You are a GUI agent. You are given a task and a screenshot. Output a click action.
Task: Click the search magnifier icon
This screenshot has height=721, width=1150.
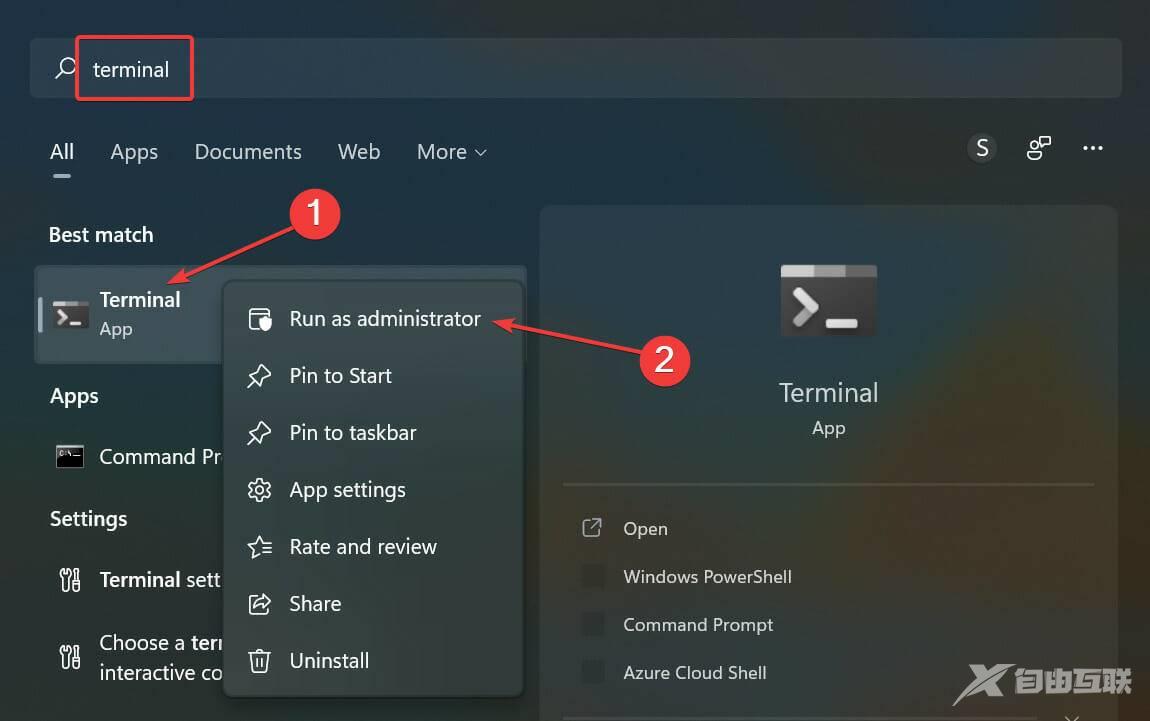65,68
